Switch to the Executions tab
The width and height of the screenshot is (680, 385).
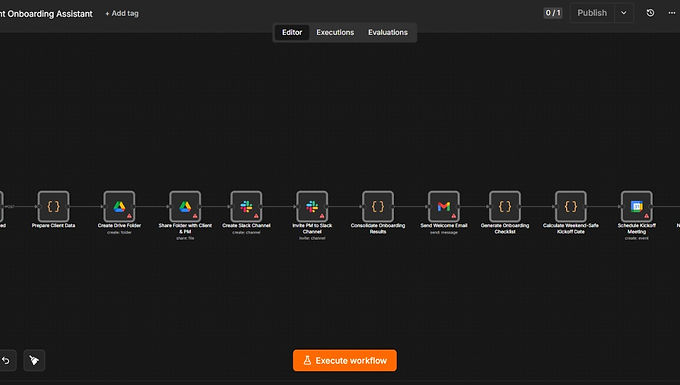coord(335,33)
